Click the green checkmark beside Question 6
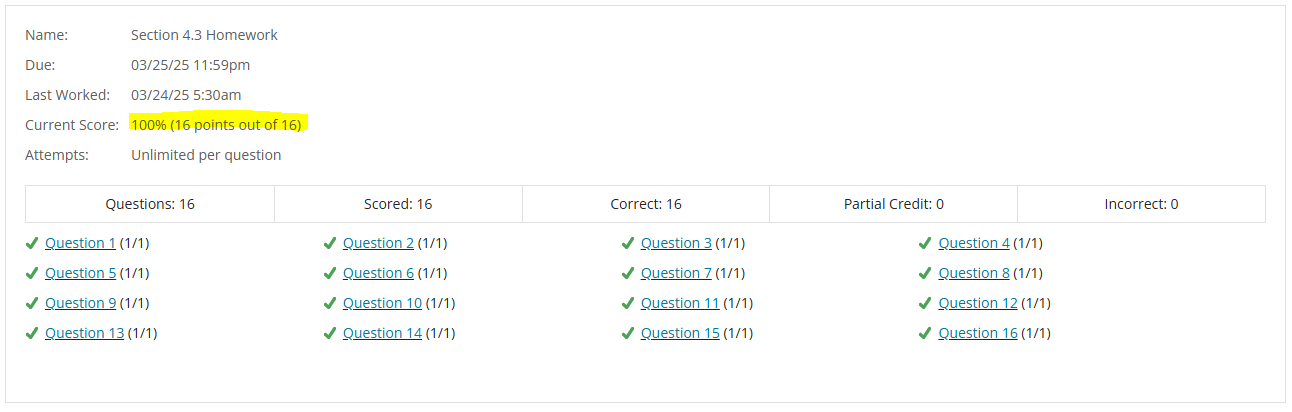This screenshot has height=412, width=1292. [330, 273]
